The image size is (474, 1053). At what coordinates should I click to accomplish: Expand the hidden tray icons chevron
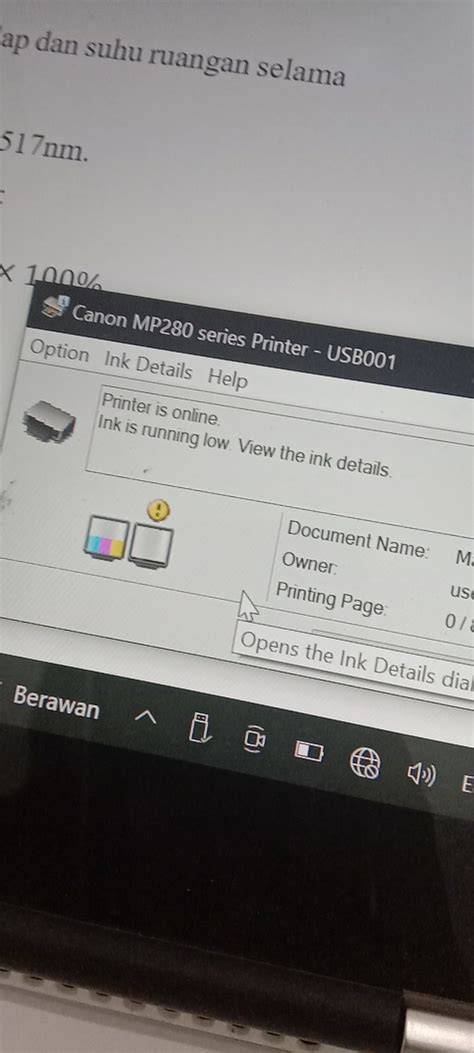coord(146,717)
